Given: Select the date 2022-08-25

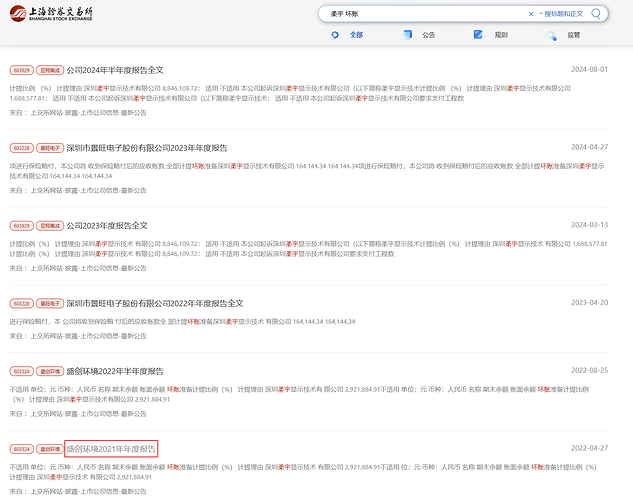Looking at the screenshot, I should pyautogui.click(x=589, y=370).
